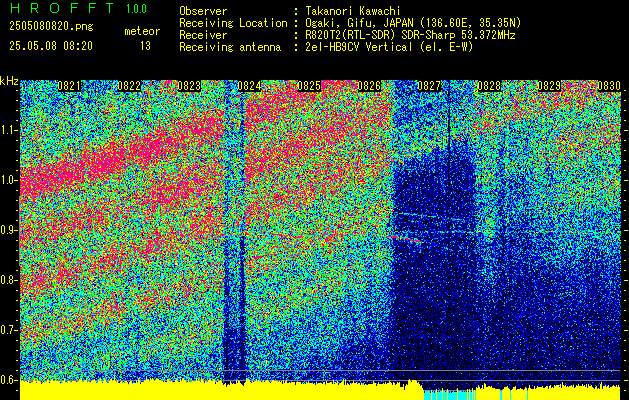Click the red meteor echo streak after 0826

406,239
